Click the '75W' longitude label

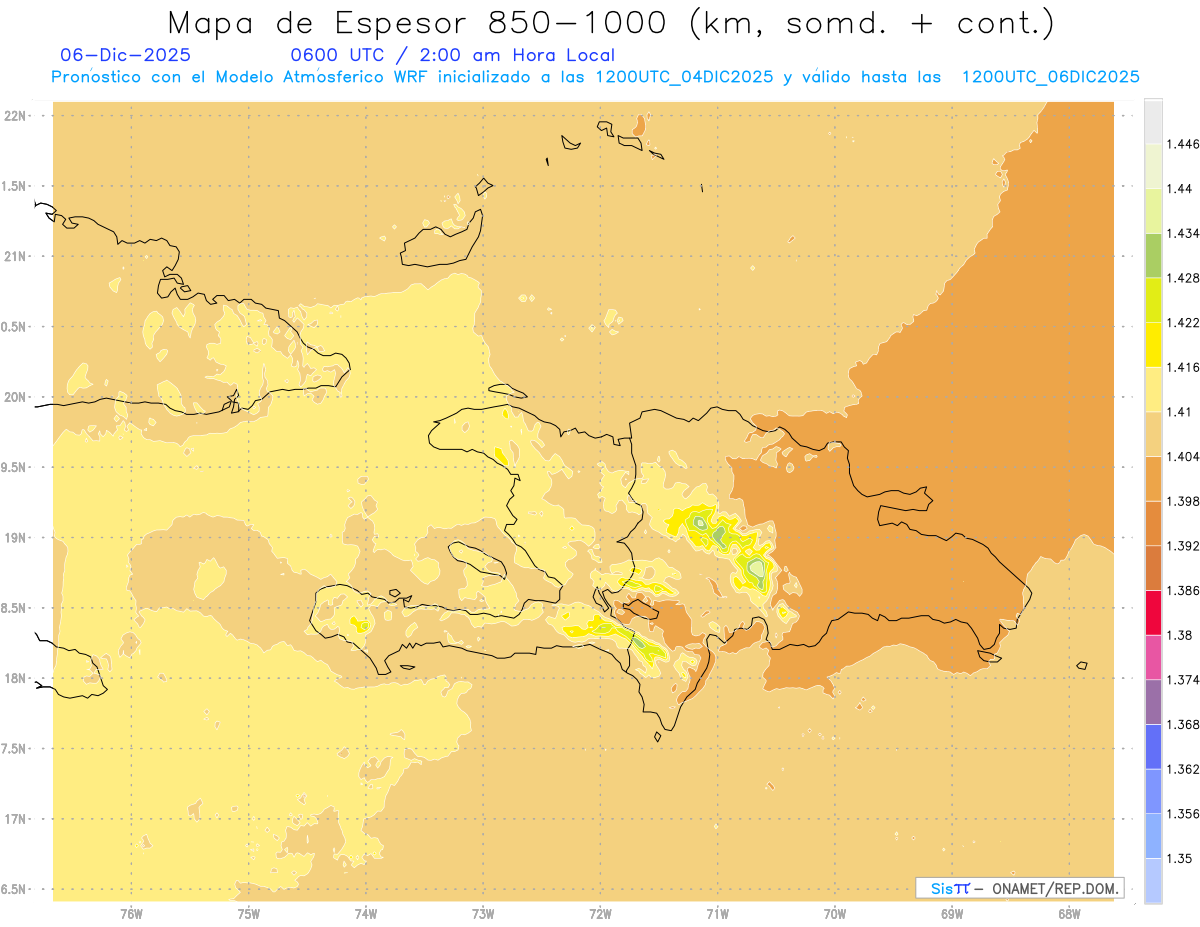(249, 914)
